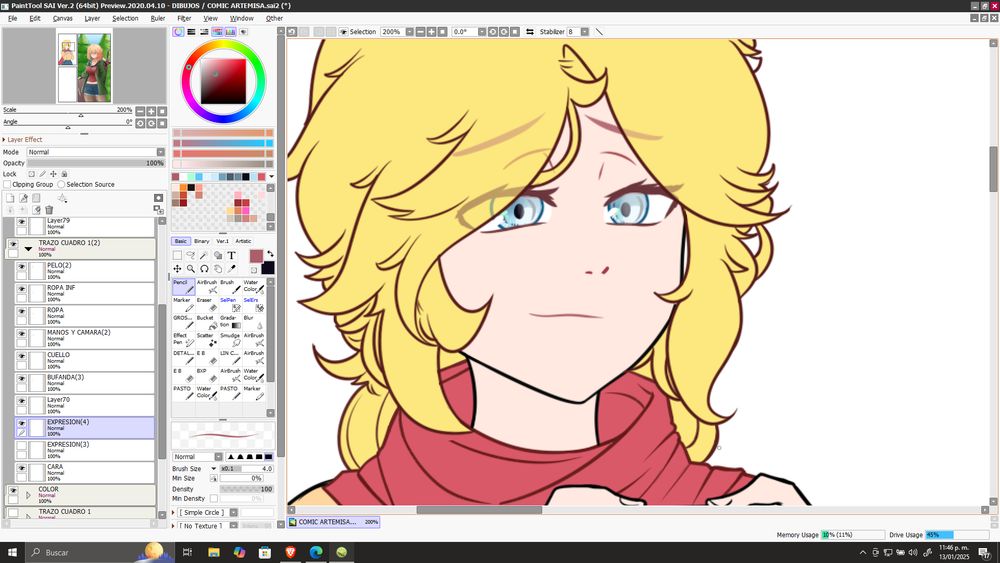Viewport: 1000px width, 563px height.
Task: Click the COMIC ARTEMISA document tab
Action: tap(333, 522)
